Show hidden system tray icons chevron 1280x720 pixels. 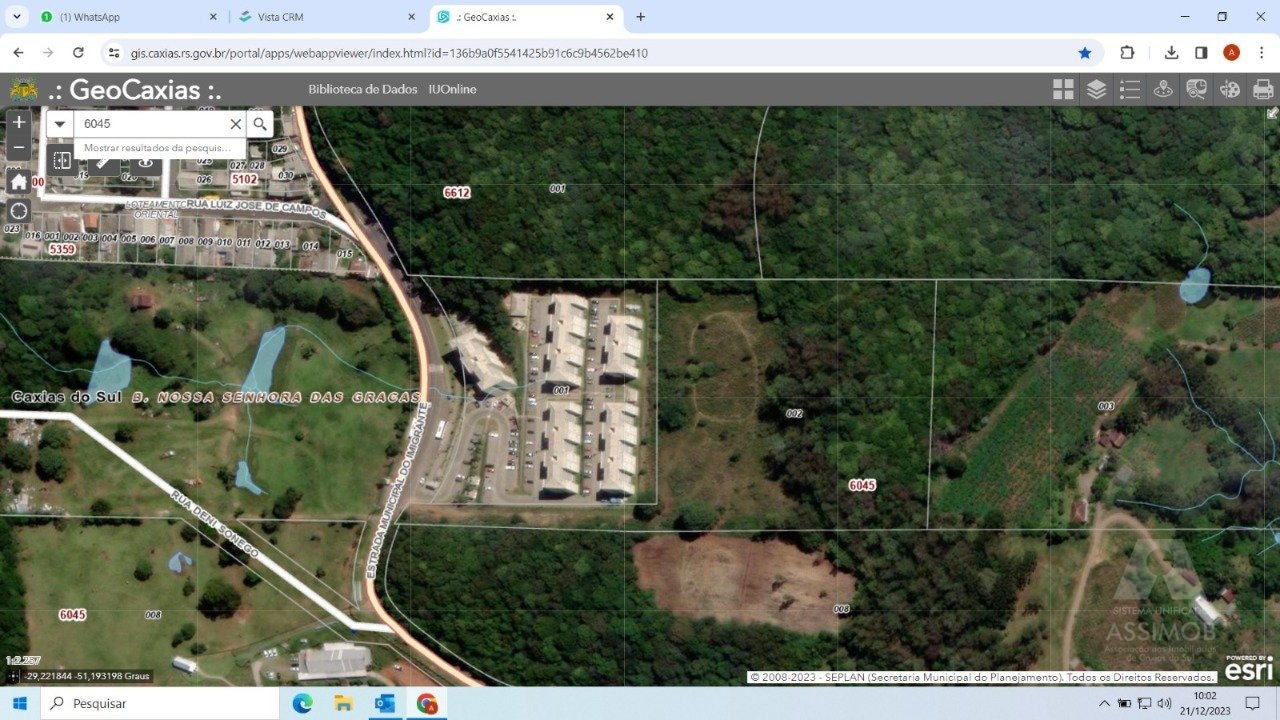click(x=1104, y=703)
